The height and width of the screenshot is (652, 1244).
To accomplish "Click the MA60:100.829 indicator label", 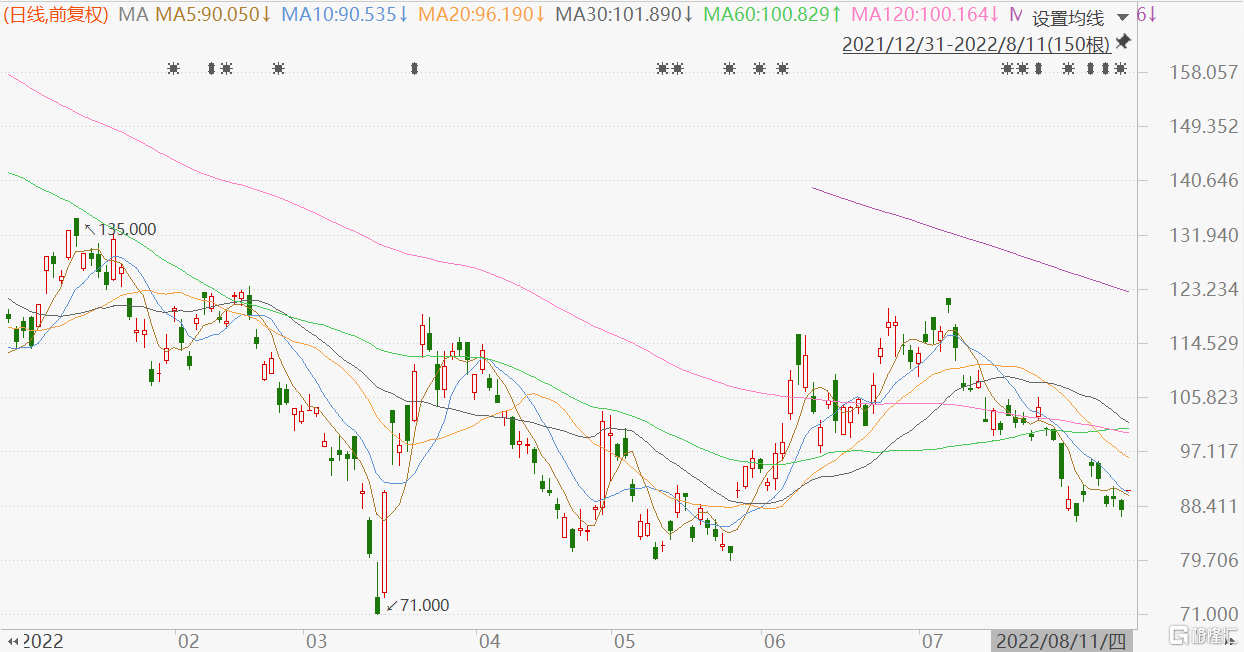I will (772, 15).
